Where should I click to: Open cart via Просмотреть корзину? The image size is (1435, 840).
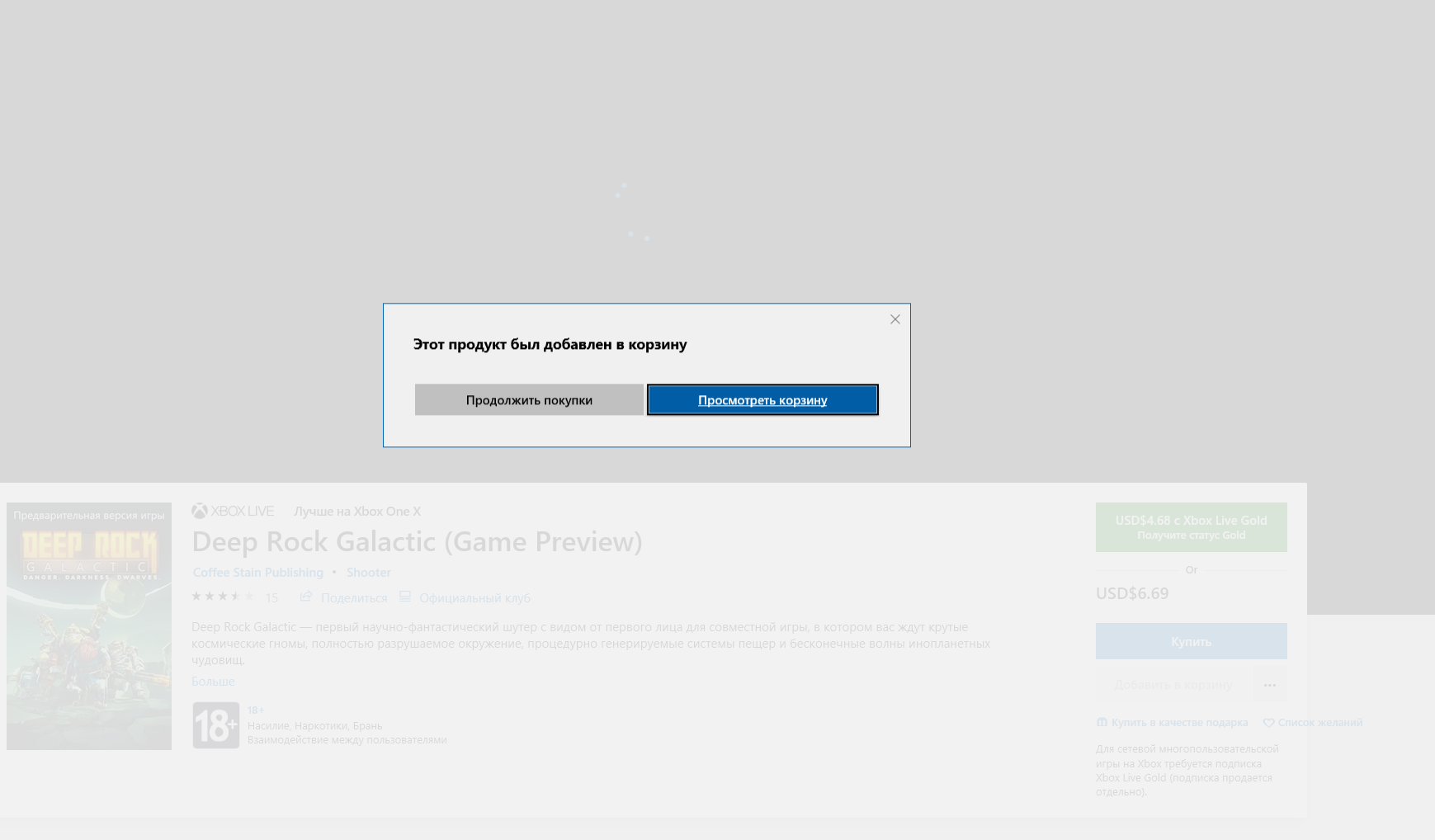pos(762,400)
